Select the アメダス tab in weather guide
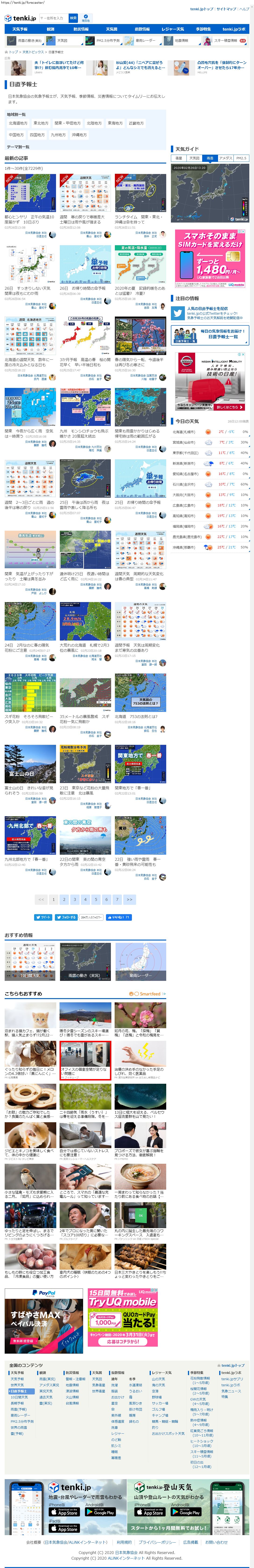The width and height of the screenshot is (254, 1568). pyautogui.click(x=225, y=158)
